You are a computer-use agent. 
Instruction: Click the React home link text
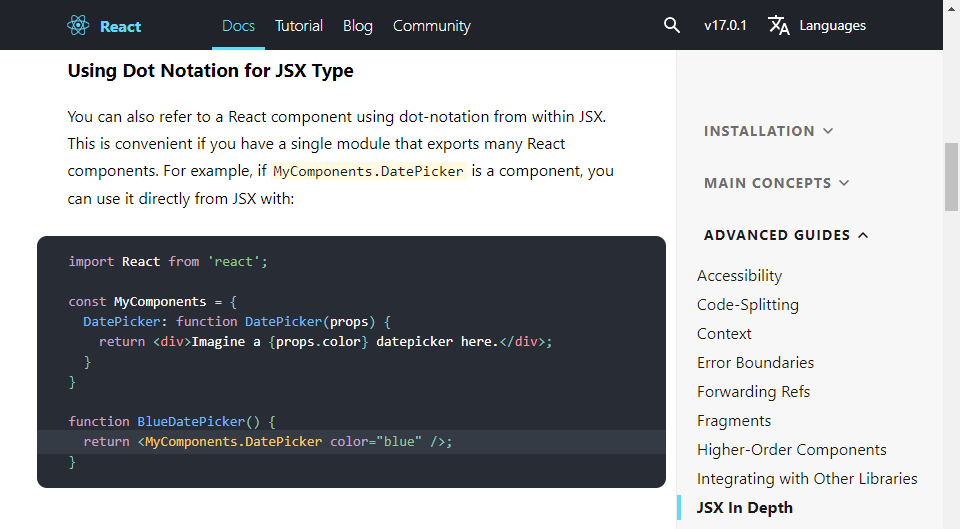tap(120, 26)
